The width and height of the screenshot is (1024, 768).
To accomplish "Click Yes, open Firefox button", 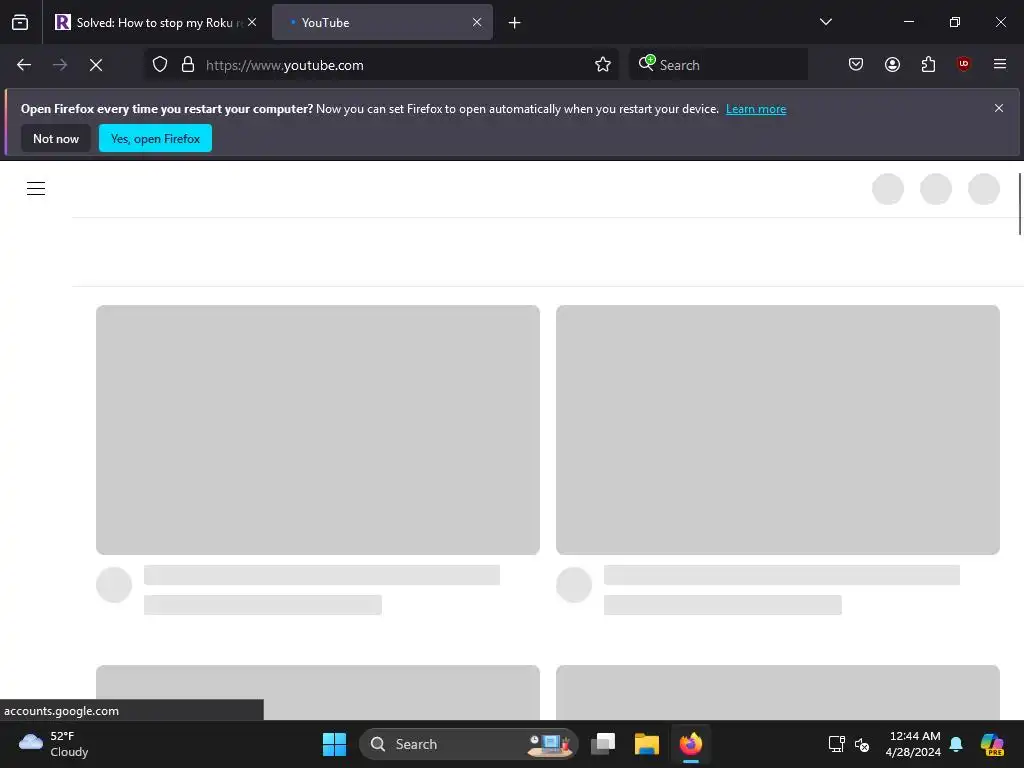I will pos(155,138).
